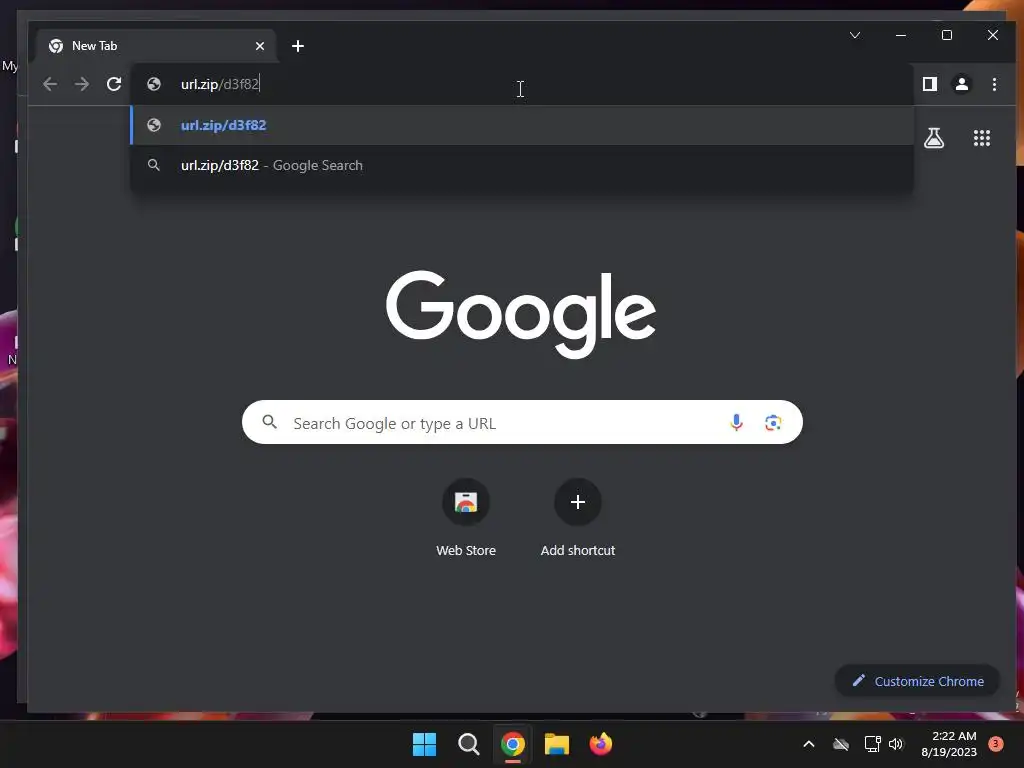Open the Web Store shortcut
Viewport: 1024px width, 768px height.
[466, 519]
